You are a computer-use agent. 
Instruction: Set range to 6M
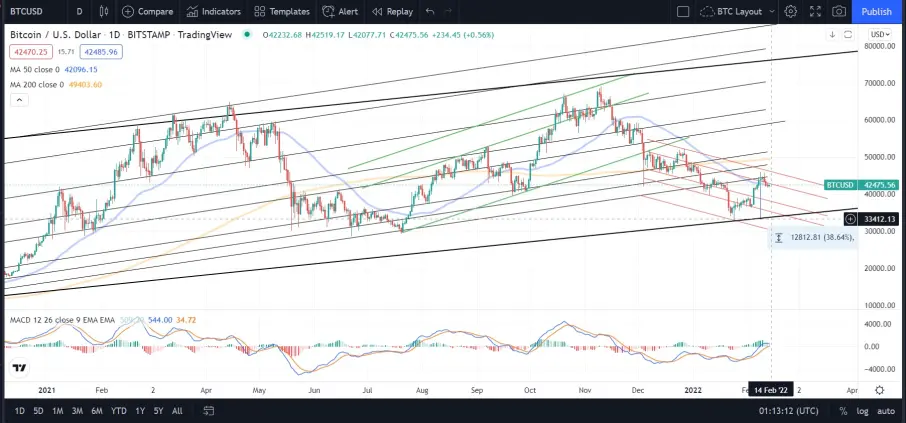(96, 411)
